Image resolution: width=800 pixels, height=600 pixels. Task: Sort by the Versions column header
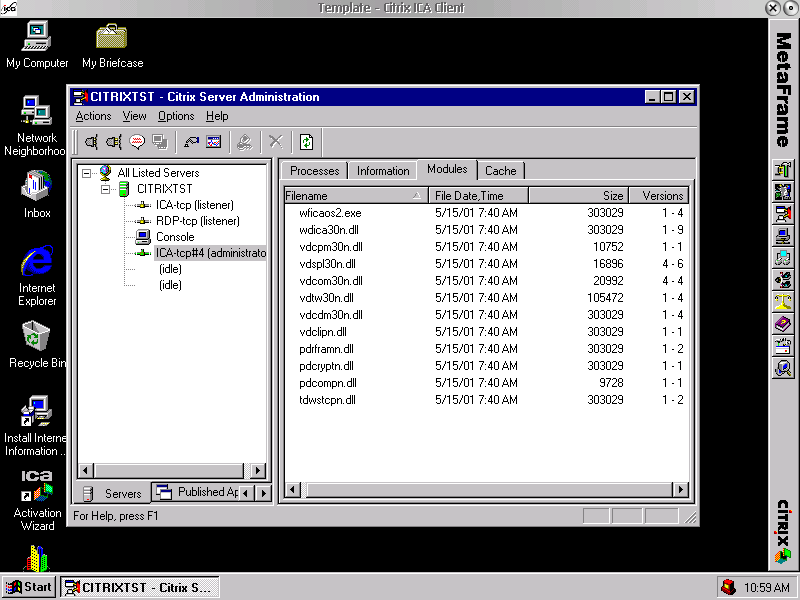[659, 196]
